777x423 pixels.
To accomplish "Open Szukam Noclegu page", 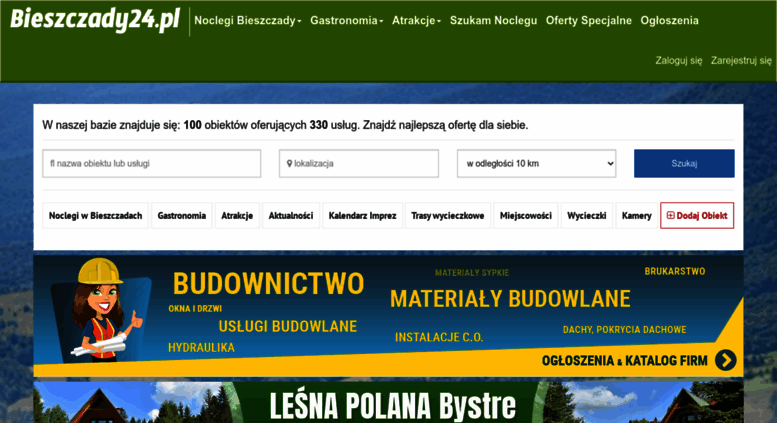I will [493, 20].
